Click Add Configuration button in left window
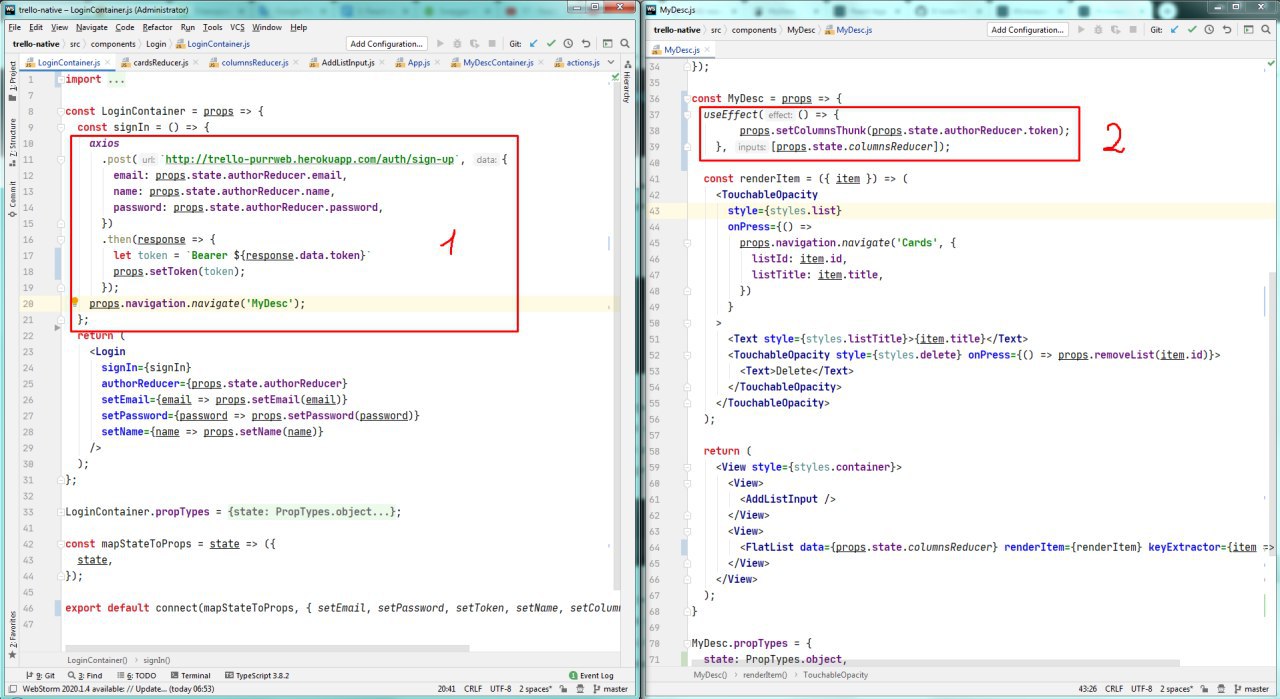The width and height of the screenshot is (1280, 699). tap(387, 44)
